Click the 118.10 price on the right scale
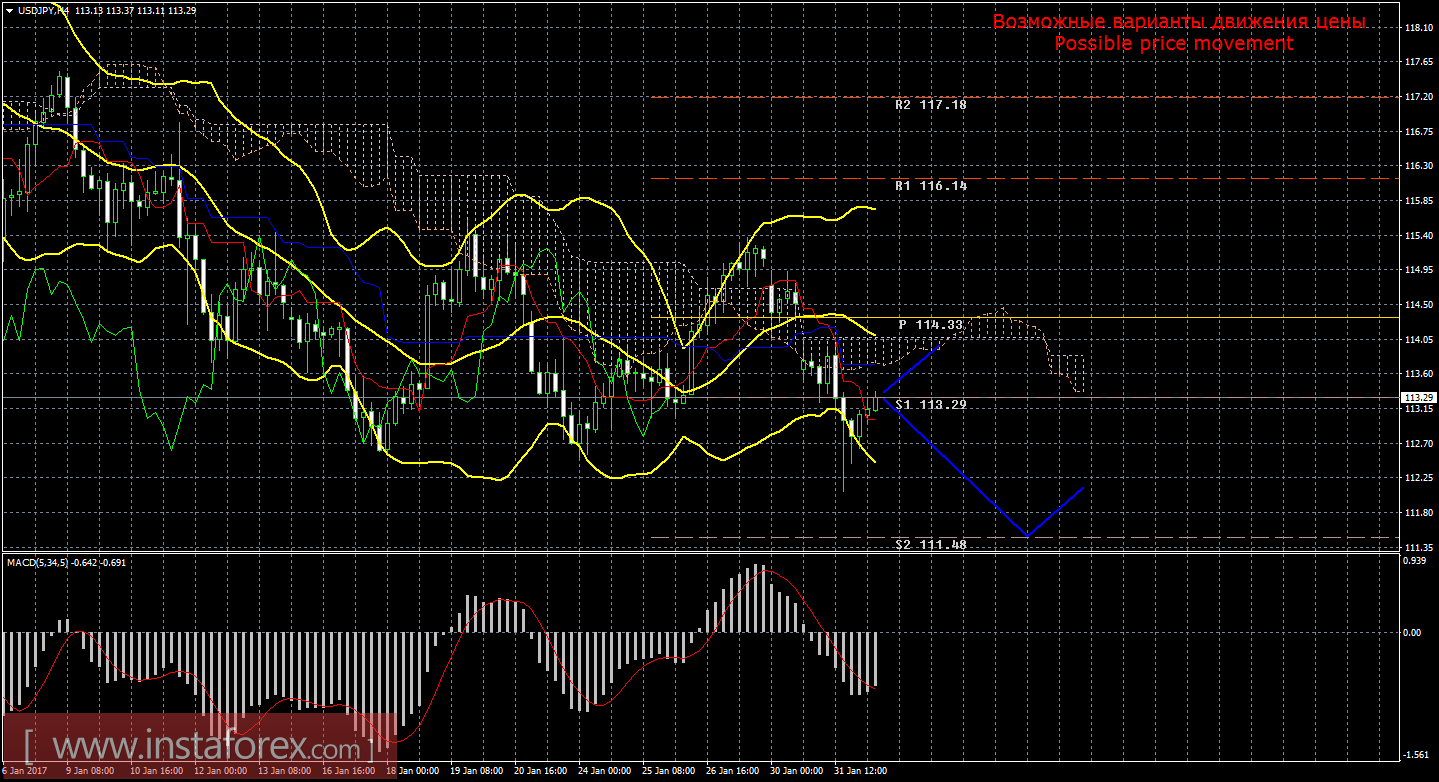The image size is (1439, 782). (1418, 28)
